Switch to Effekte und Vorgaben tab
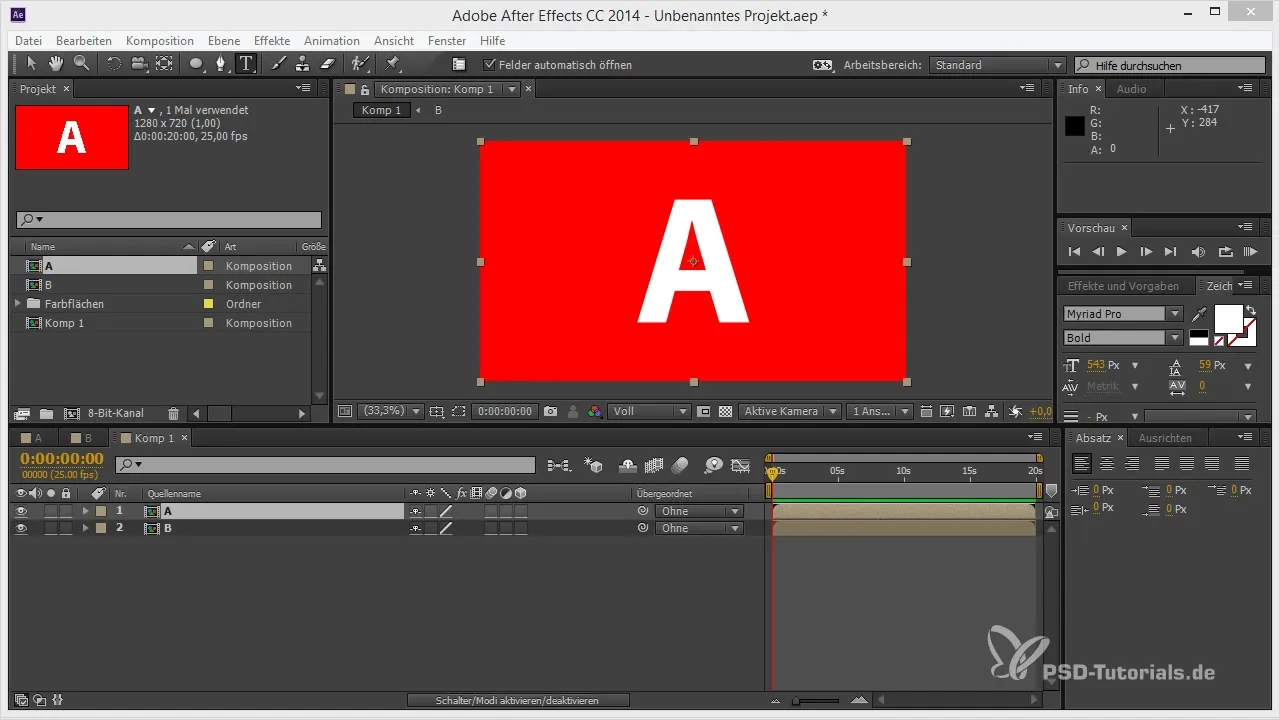The width and height of the screenshot is (1280, 720). (x=1123, y=286)
